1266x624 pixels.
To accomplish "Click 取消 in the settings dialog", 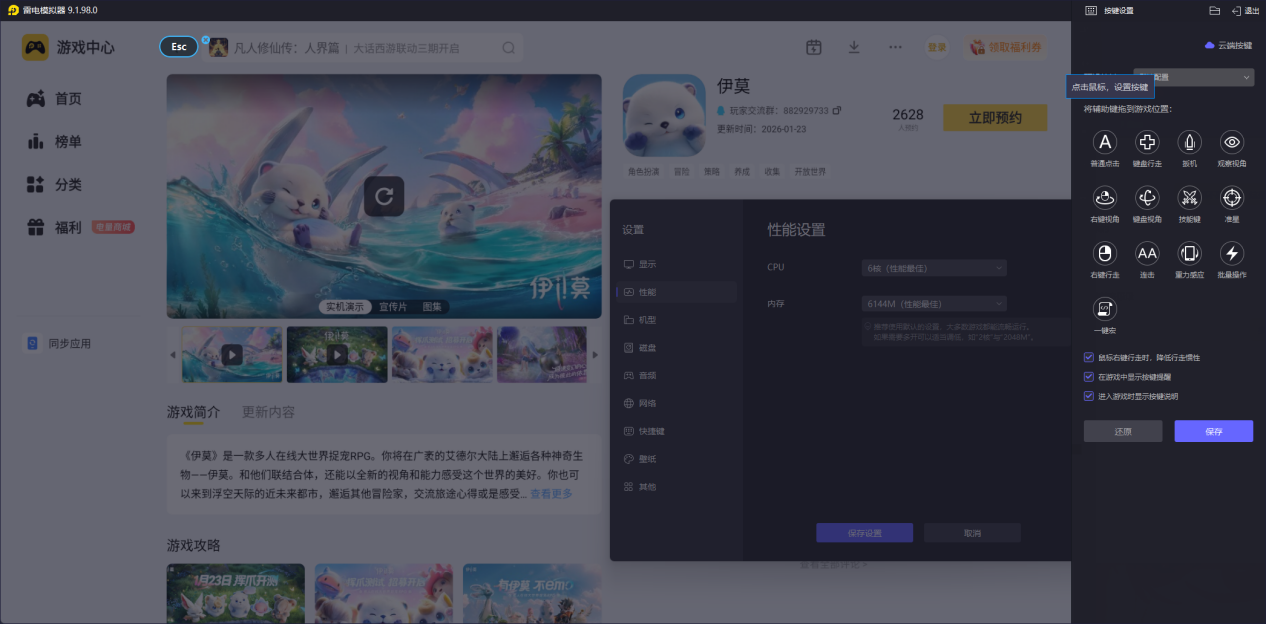I will pos(972,533).
